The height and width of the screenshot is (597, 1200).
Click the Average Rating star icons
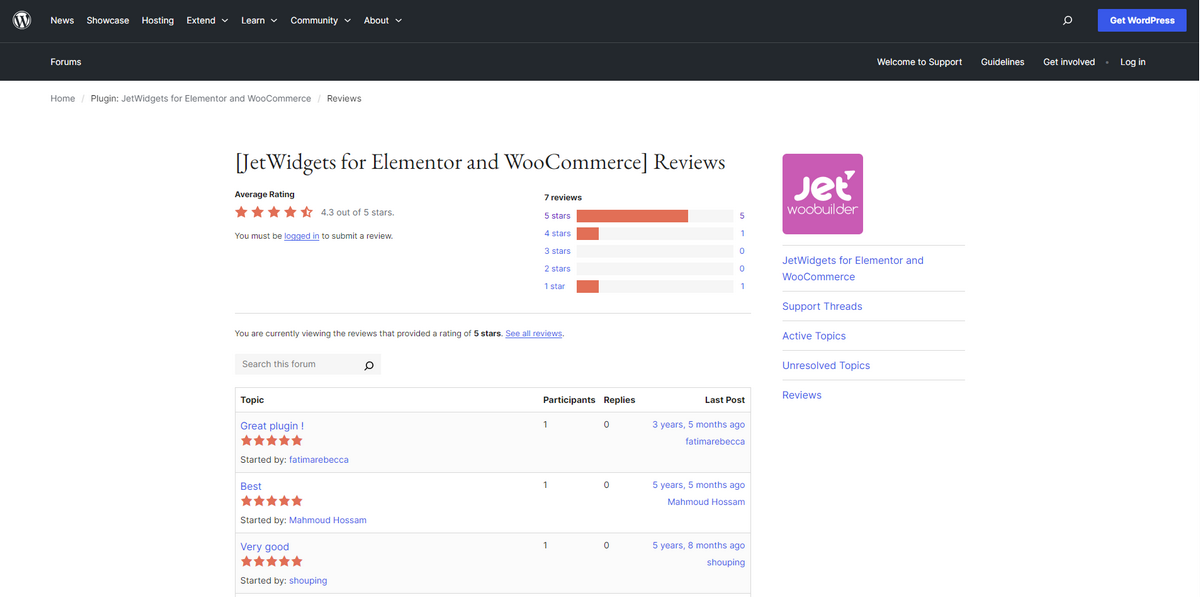[274, 212]
